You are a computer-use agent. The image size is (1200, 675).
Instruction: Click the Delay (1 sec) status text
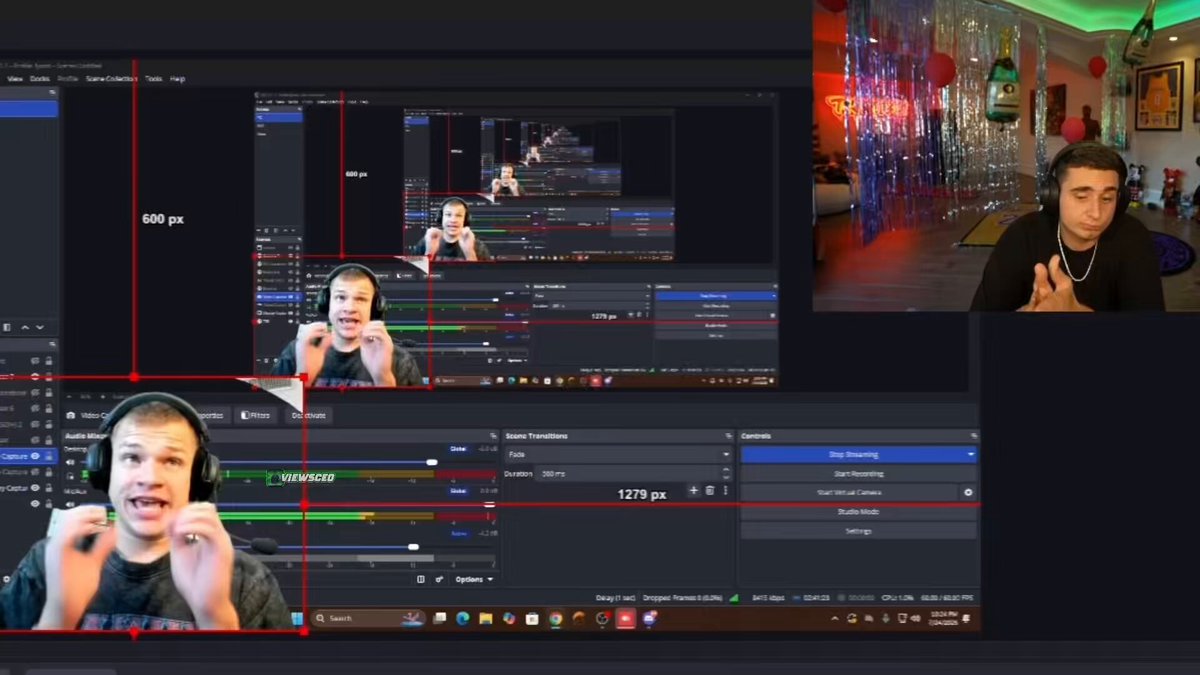click(x=618, y=598)
